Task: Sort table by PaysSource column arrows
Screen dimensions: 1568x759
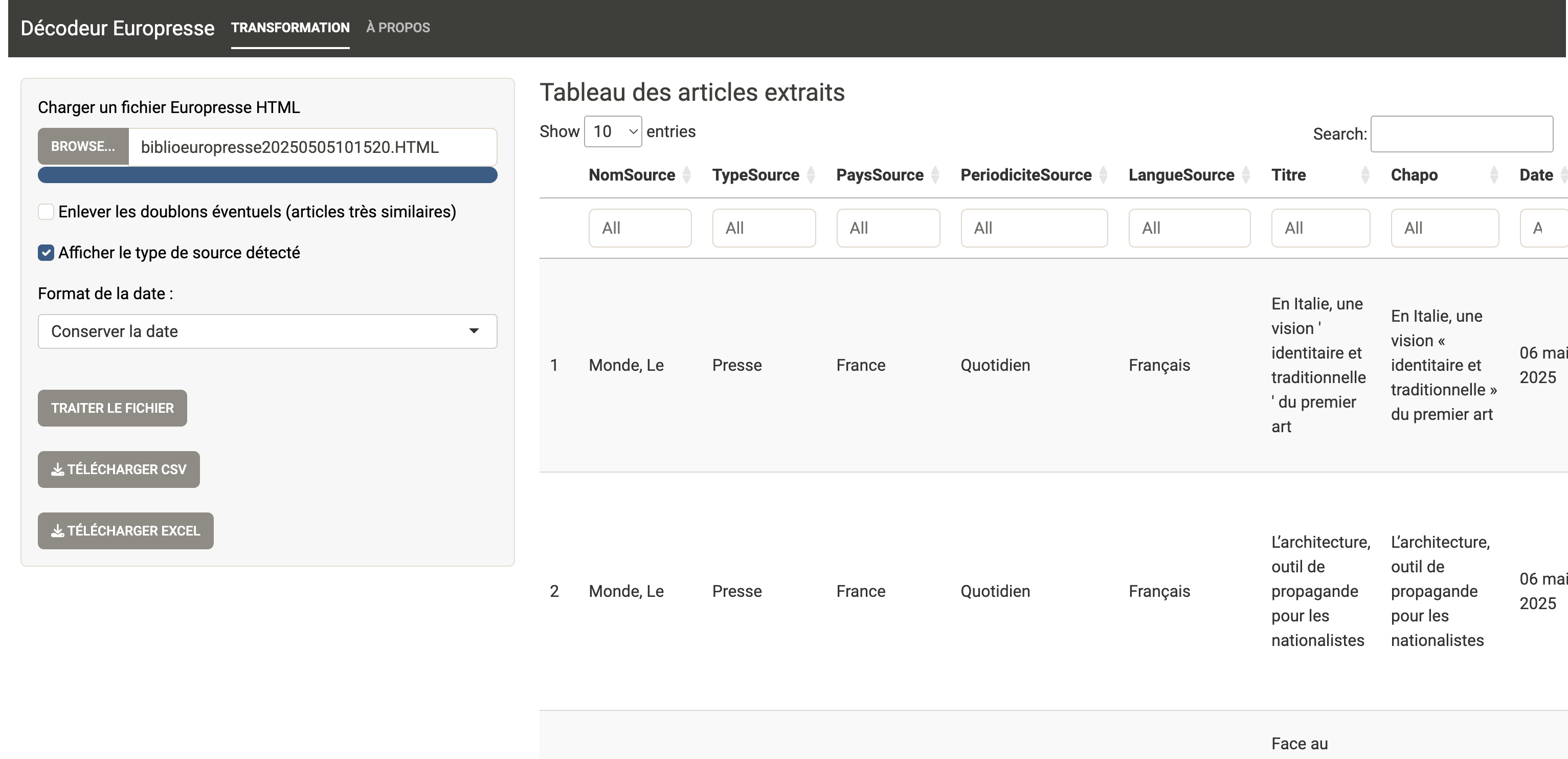Action: point(935,175)
